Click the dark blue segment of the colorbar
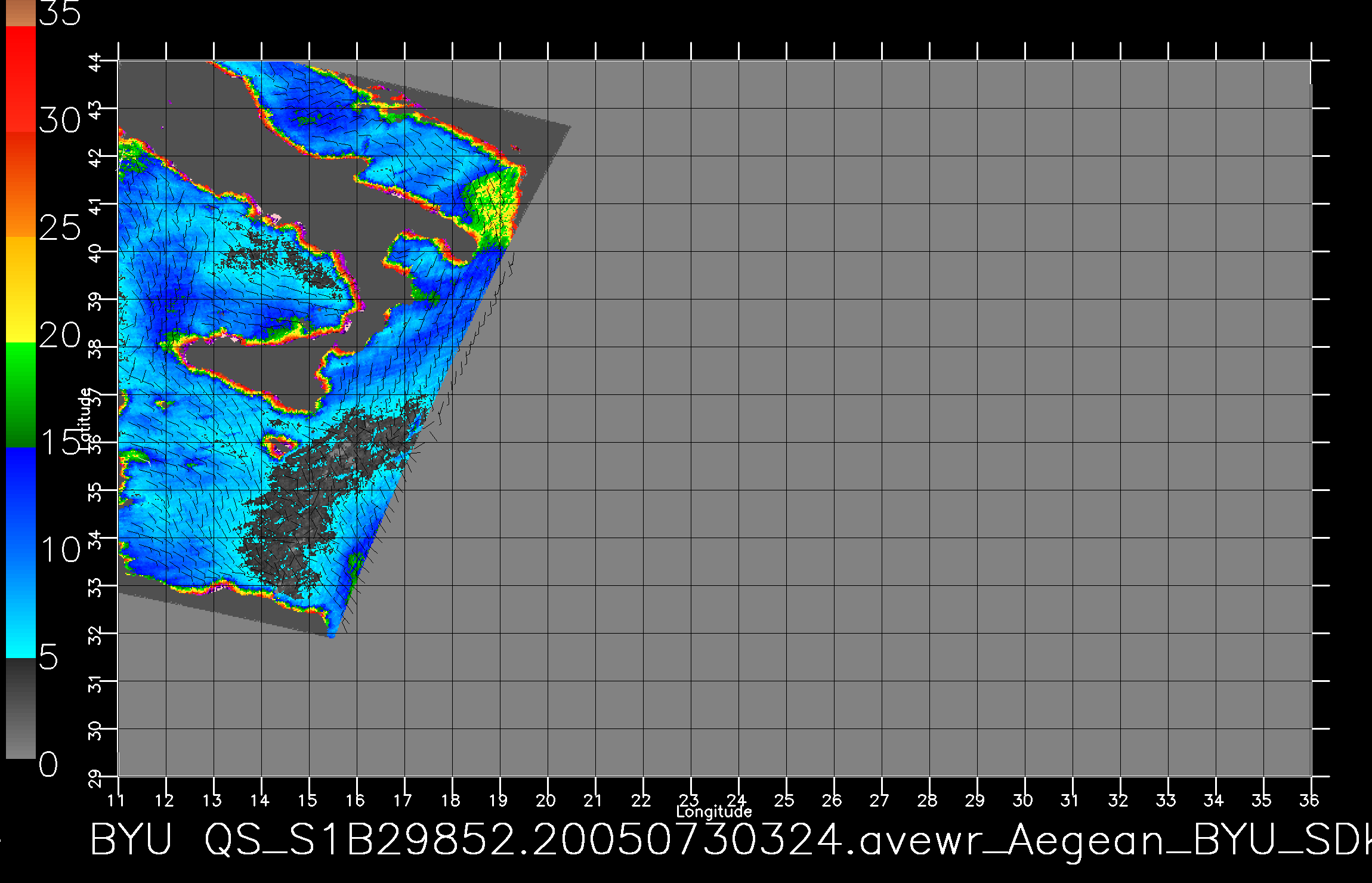 pyautogui.click(x=21, y=500)
